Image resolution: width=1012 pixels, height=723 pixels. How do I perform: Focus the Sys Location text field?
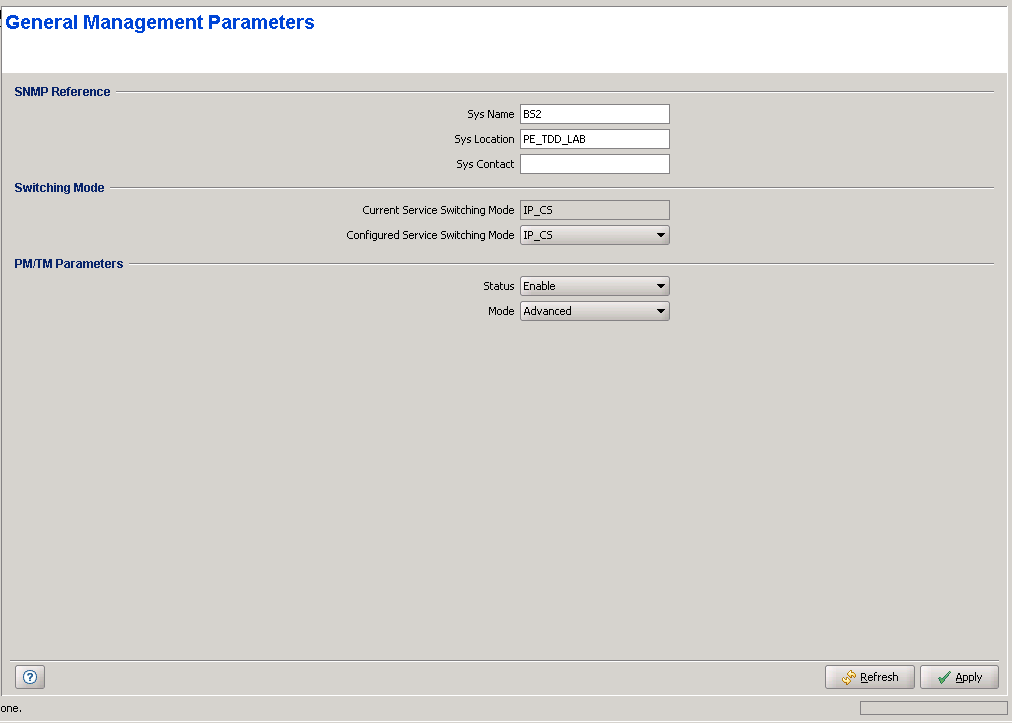point(594,139)
